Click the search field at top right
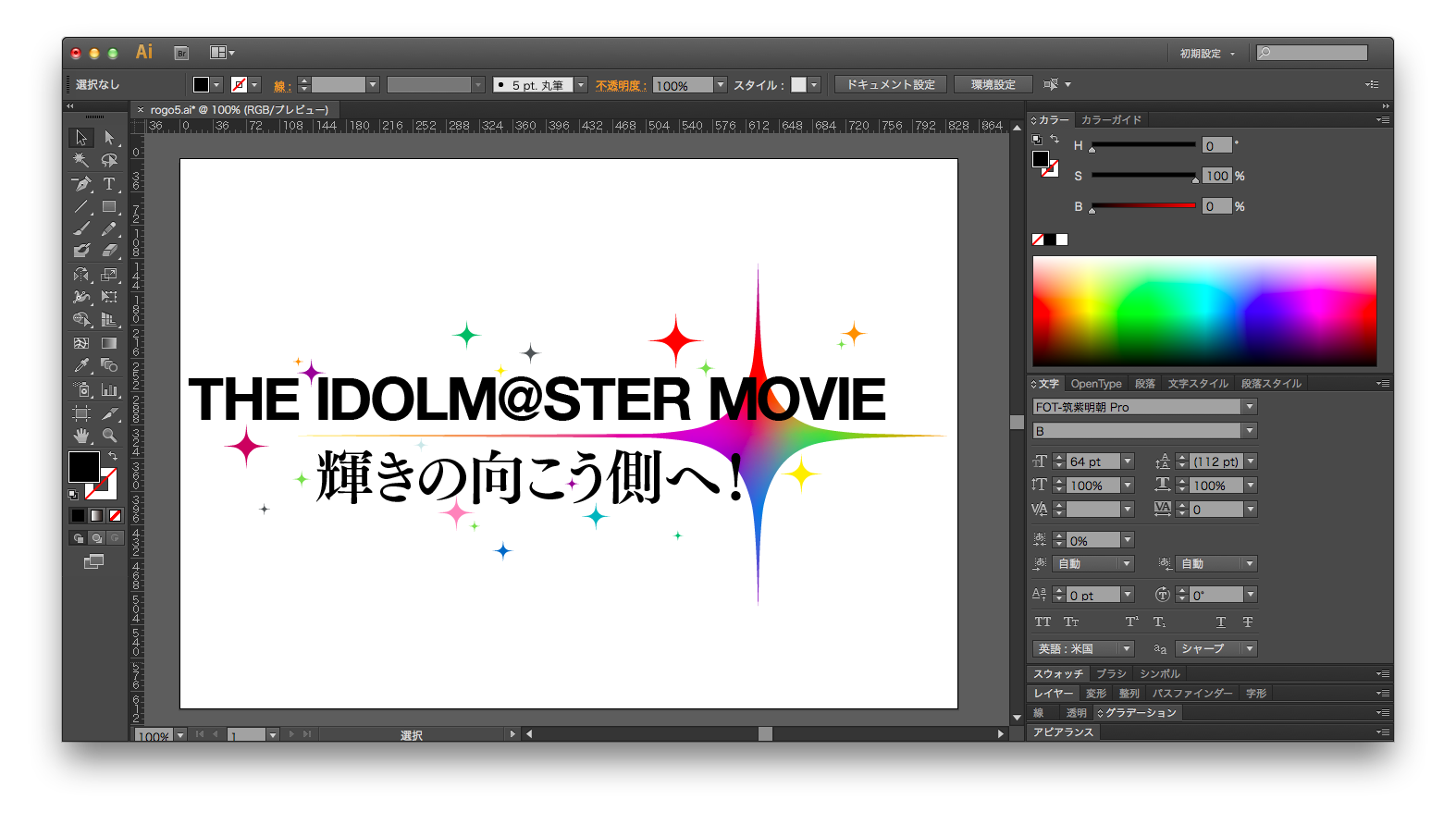 pyautogui.click(x=1312, y=53)
